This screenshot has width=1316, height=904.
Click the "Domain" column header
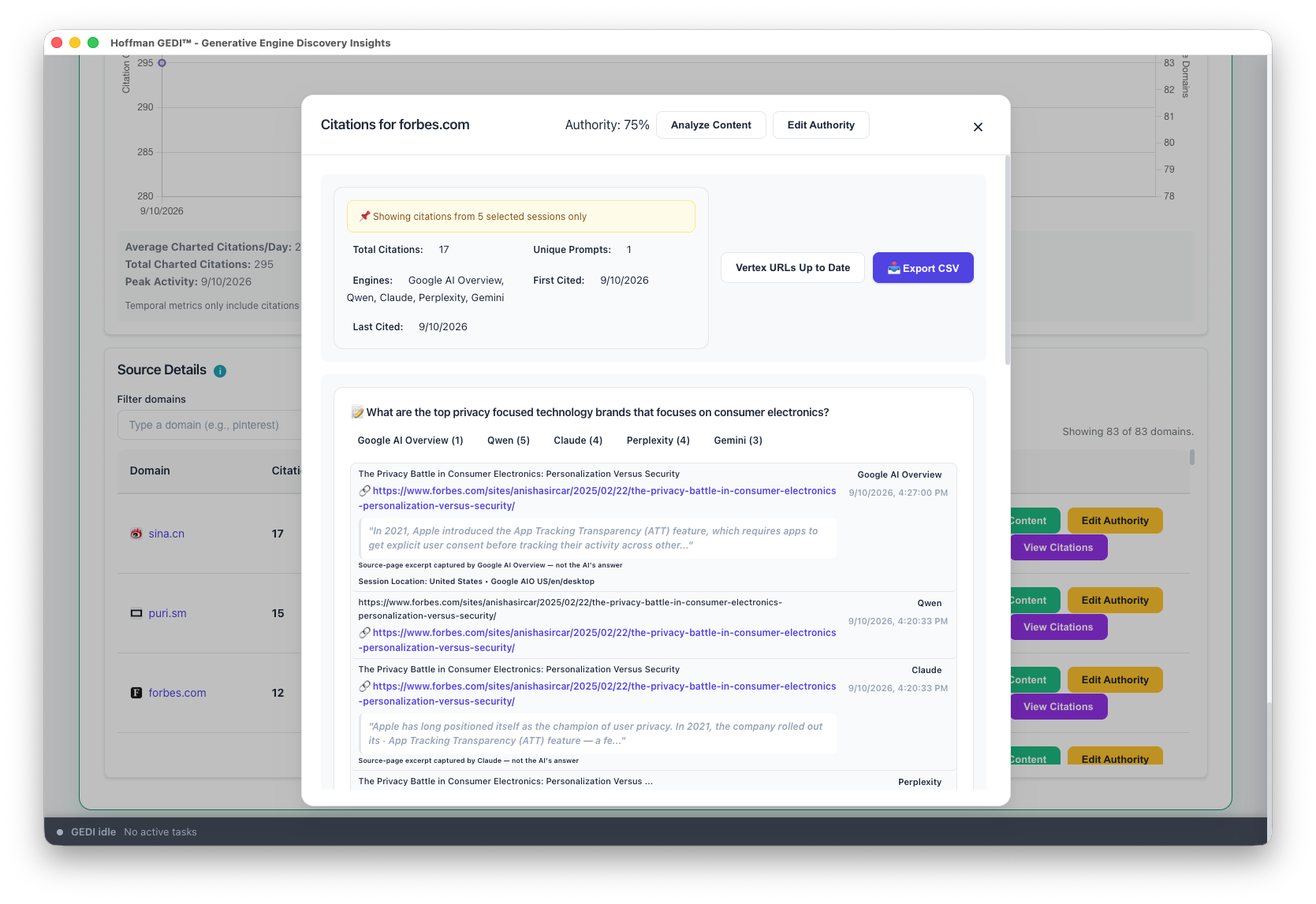point(150,471)
